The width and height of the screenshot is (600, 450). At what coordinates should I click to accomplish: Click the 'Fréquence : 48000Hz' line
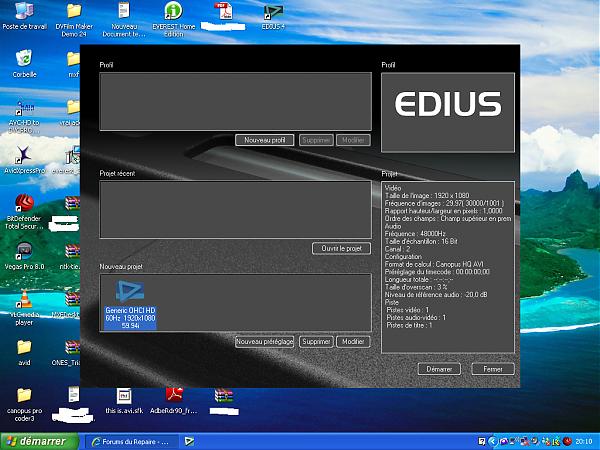(415, 234)
